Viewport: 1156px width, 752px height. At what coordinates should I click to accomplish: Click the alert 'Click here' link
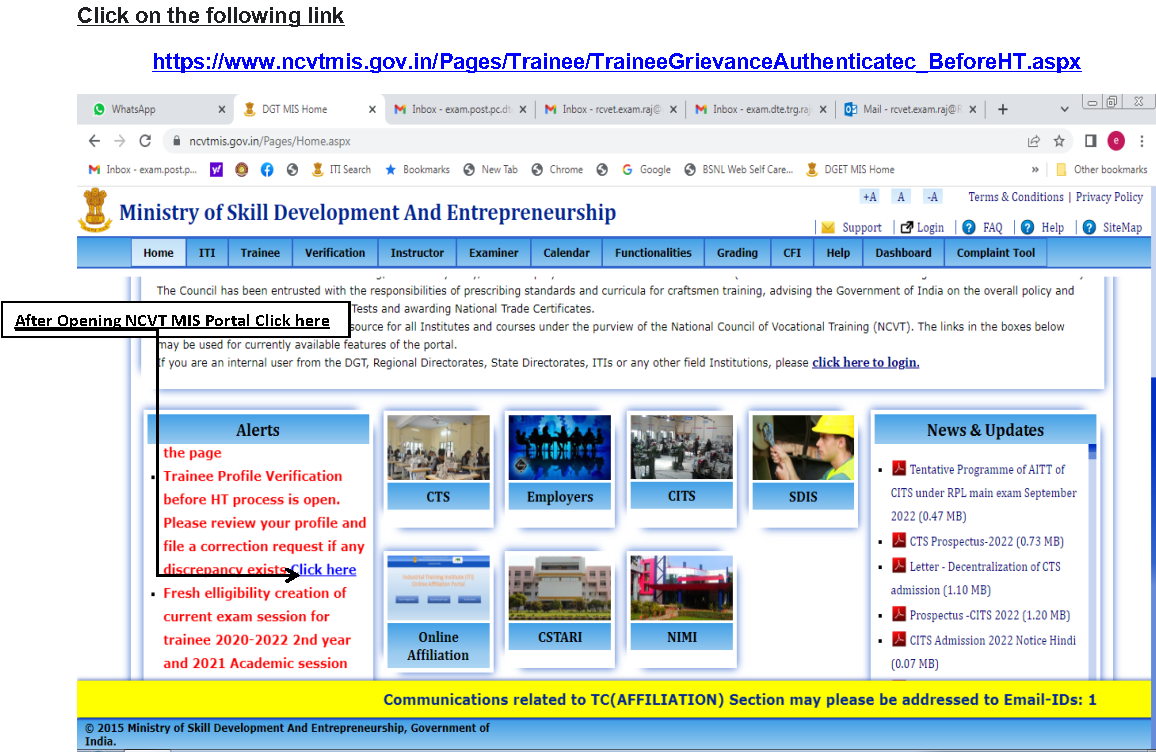click(x=324, y=570)
